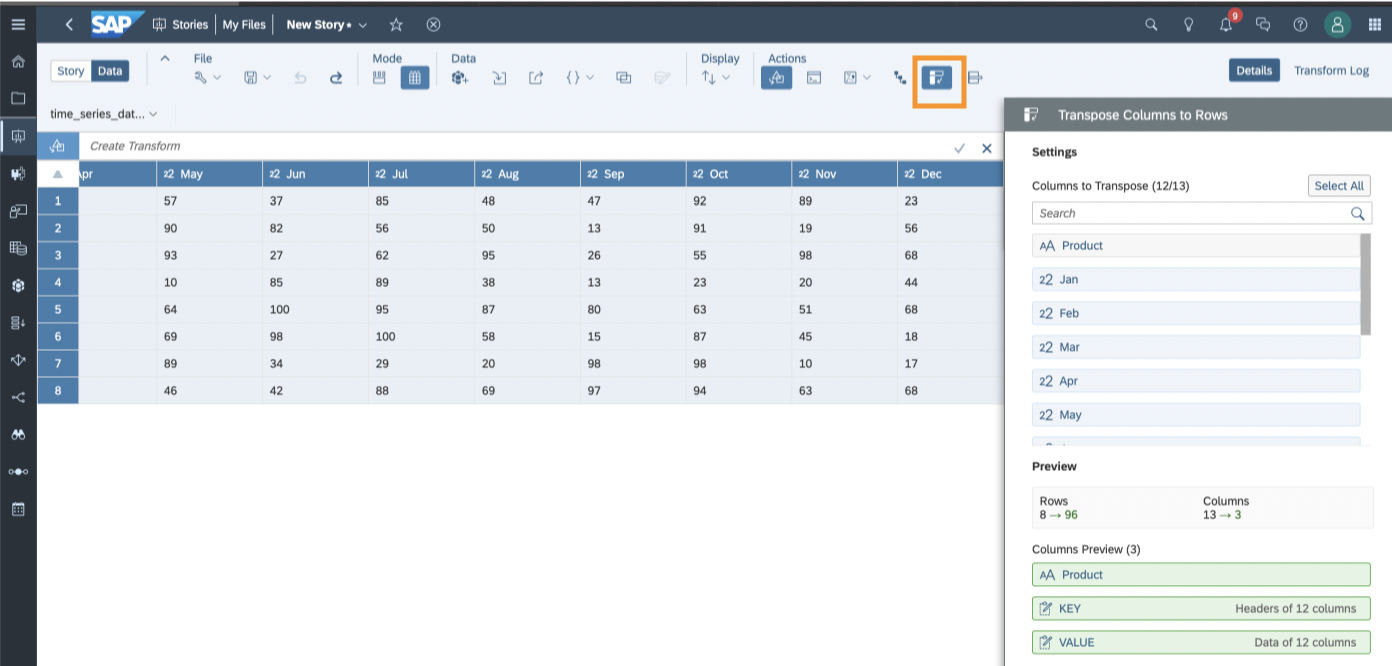1392x666 pixels.
Task: Open the notifications bell
Action: (x=1226, y=25)
